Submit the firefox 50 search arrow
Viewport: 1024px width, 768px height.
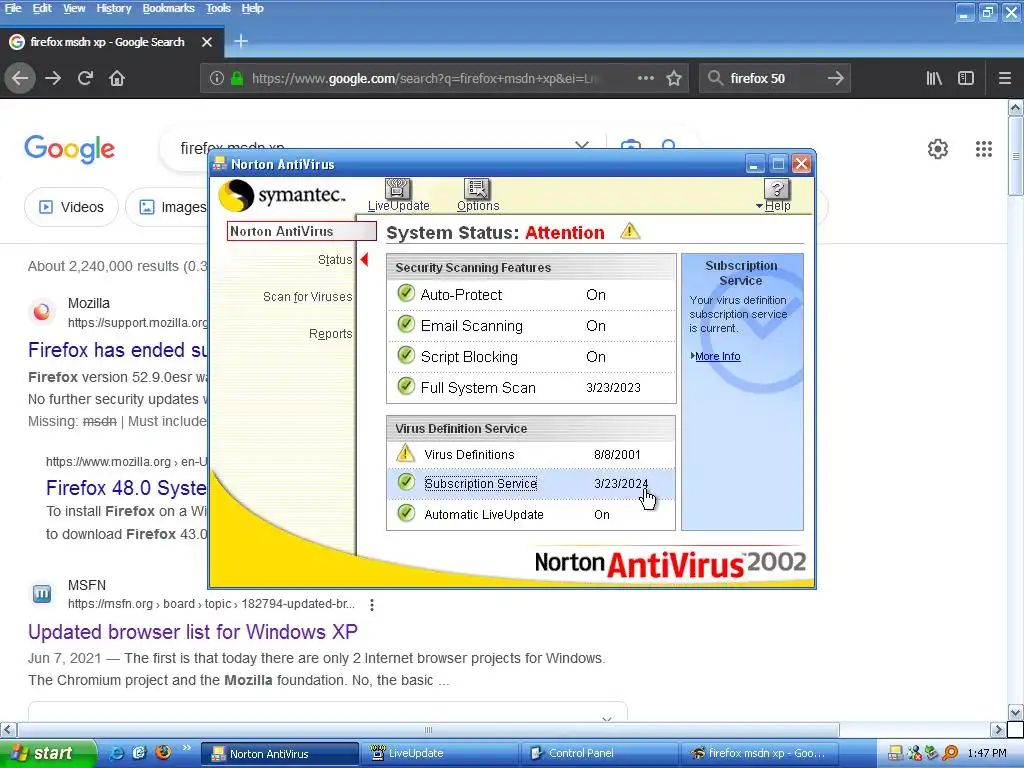coord(835,78)
